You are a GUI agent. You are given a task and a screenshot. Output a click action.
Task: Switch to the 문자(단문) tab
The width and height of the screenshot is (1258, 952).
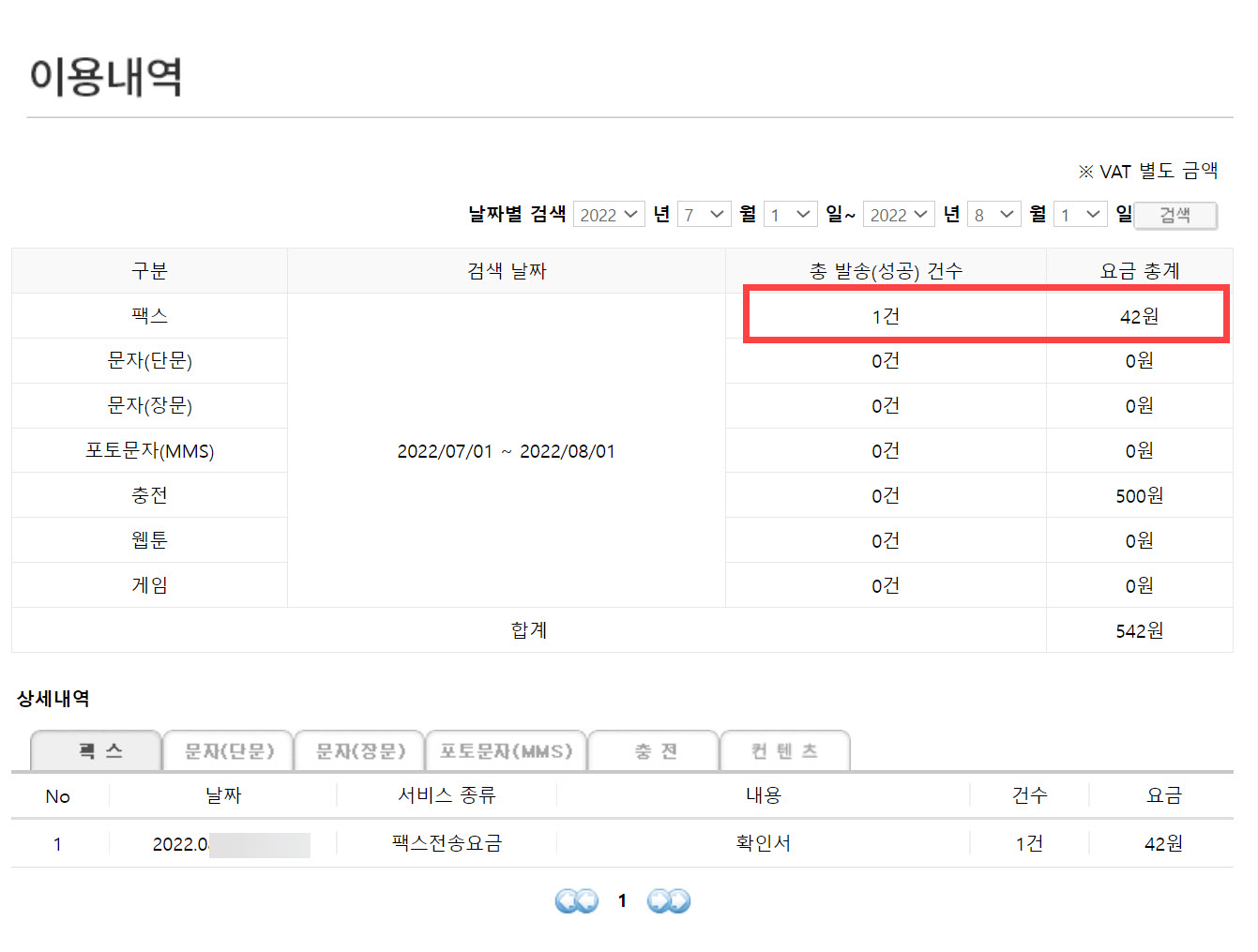228,750
